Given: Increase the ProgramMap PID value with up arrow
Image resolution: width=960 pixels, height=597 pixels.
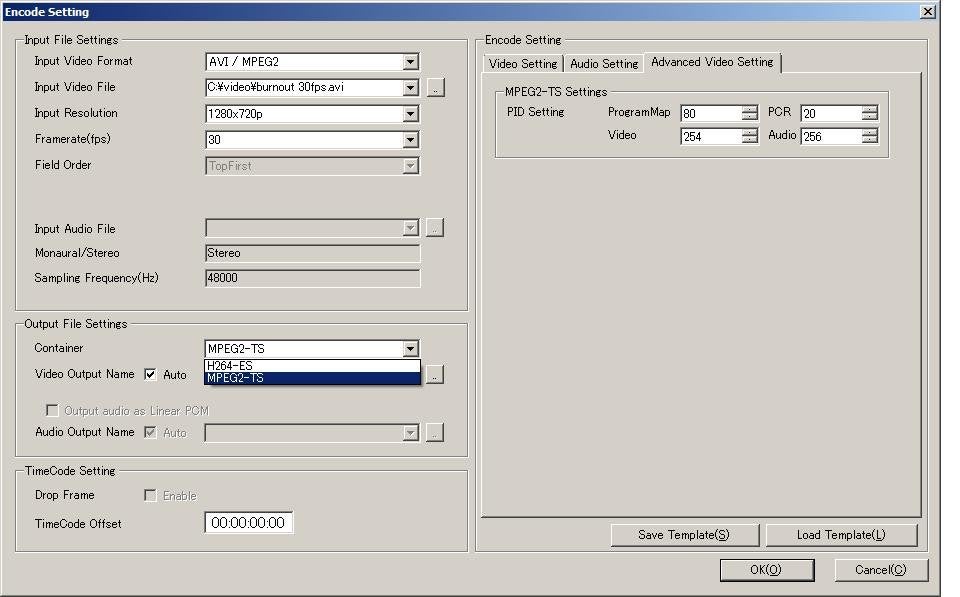Looking at the screenshot, I should [x=750, y=109].
